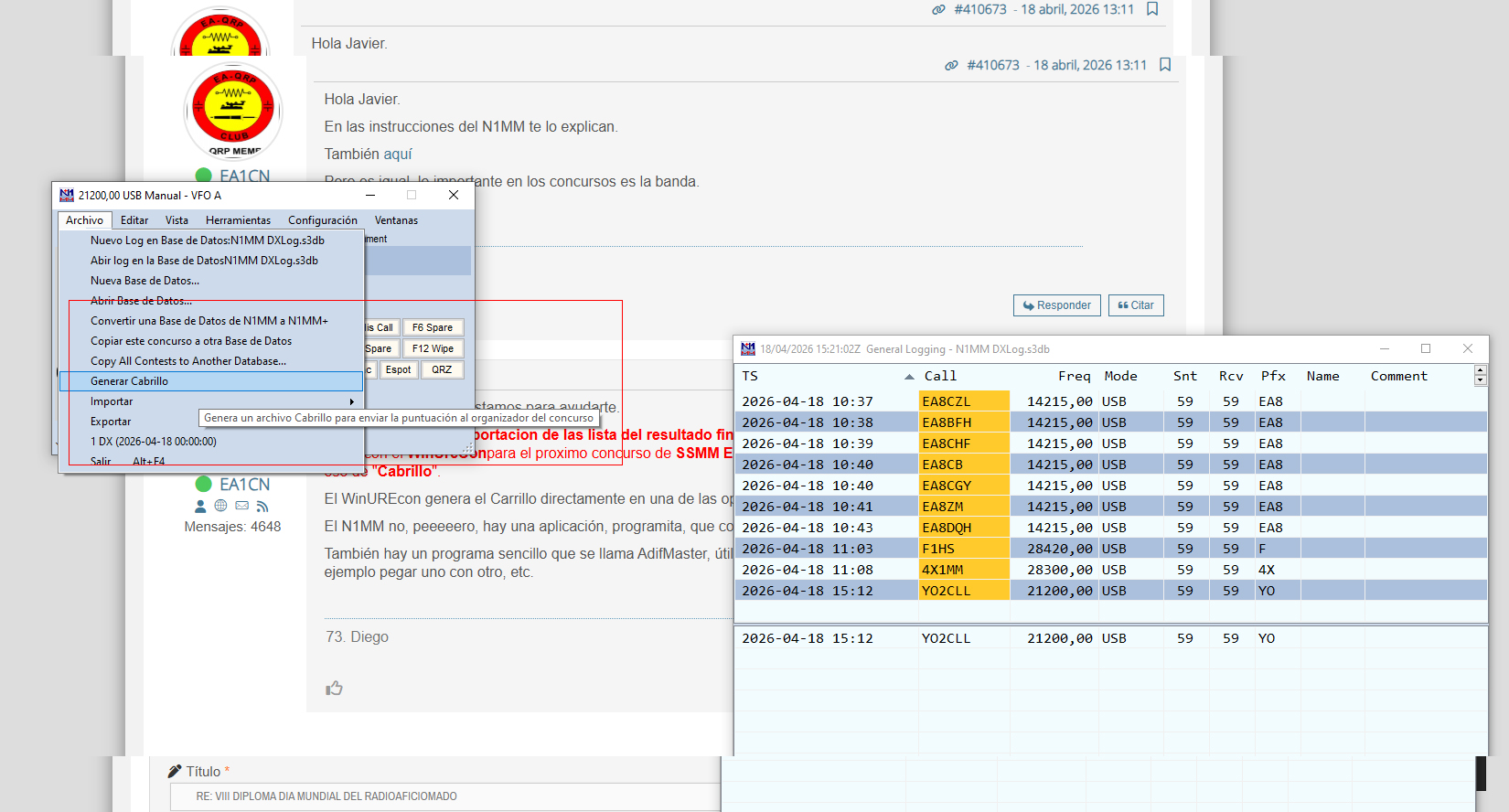Click the N1MM icon in the VFO A title bar
The image size is (1509, 812).
pyautogui.click(x=67, y=195)
